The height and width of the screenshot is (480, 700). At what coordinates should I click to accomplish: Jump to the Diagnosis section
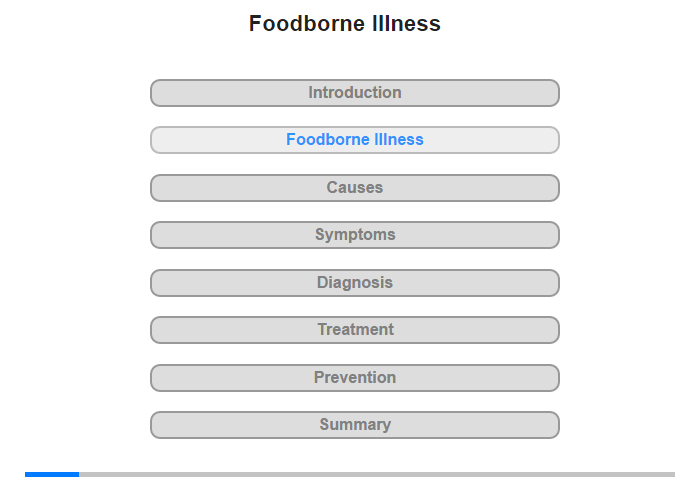pyautogui.click(x=354, y=283)
